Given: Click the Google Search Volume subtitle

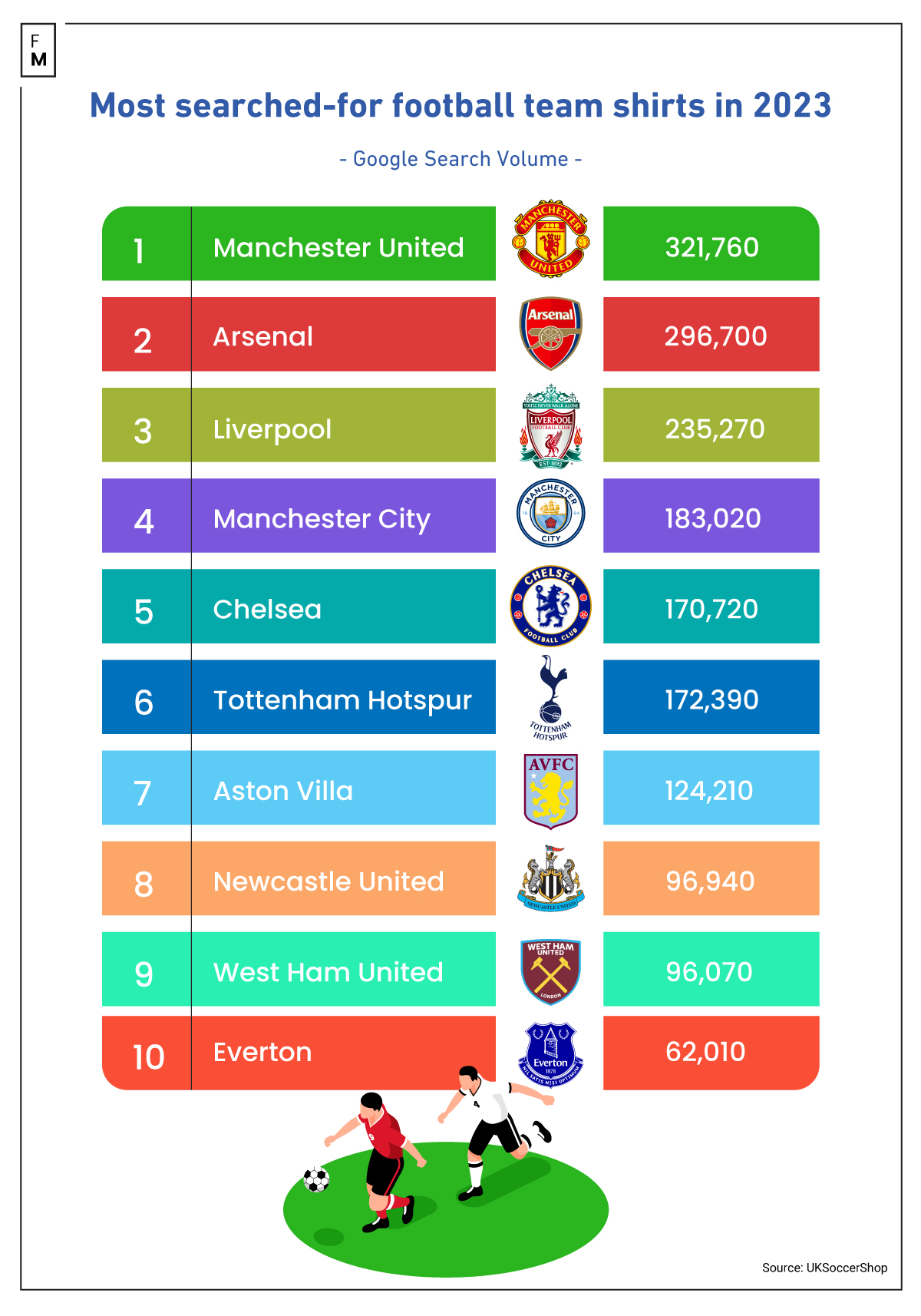Looking at the screenshot, I should pos(460,159).
